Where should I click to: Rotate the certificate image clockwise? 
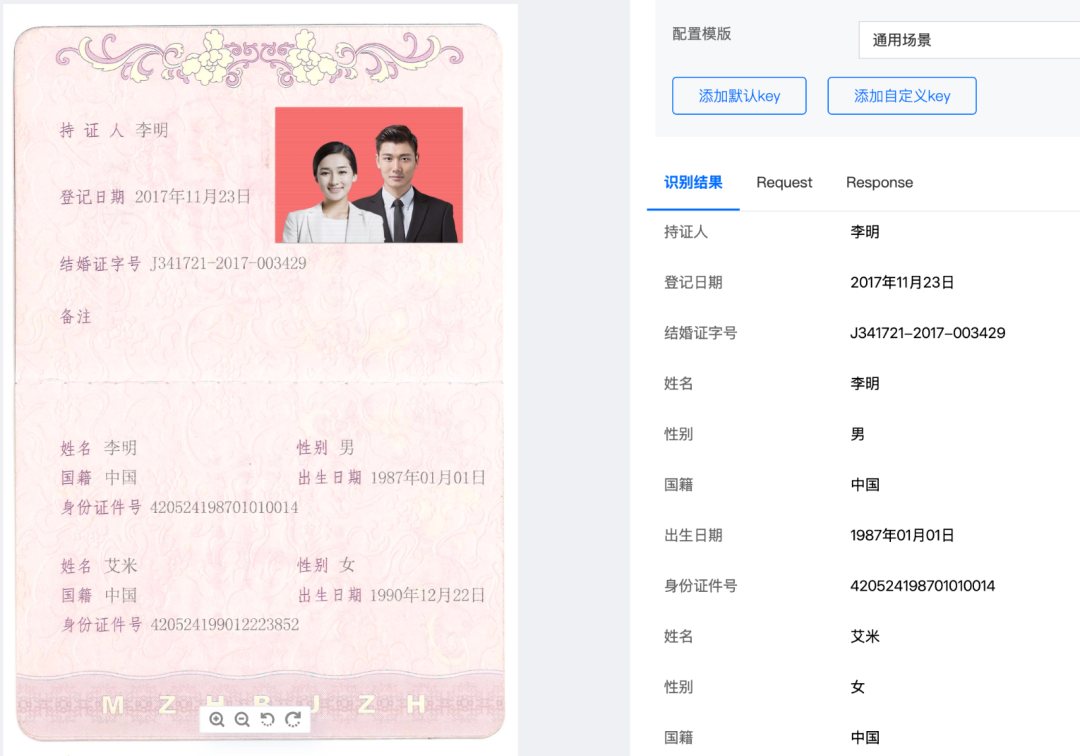(x=293, y=719)
